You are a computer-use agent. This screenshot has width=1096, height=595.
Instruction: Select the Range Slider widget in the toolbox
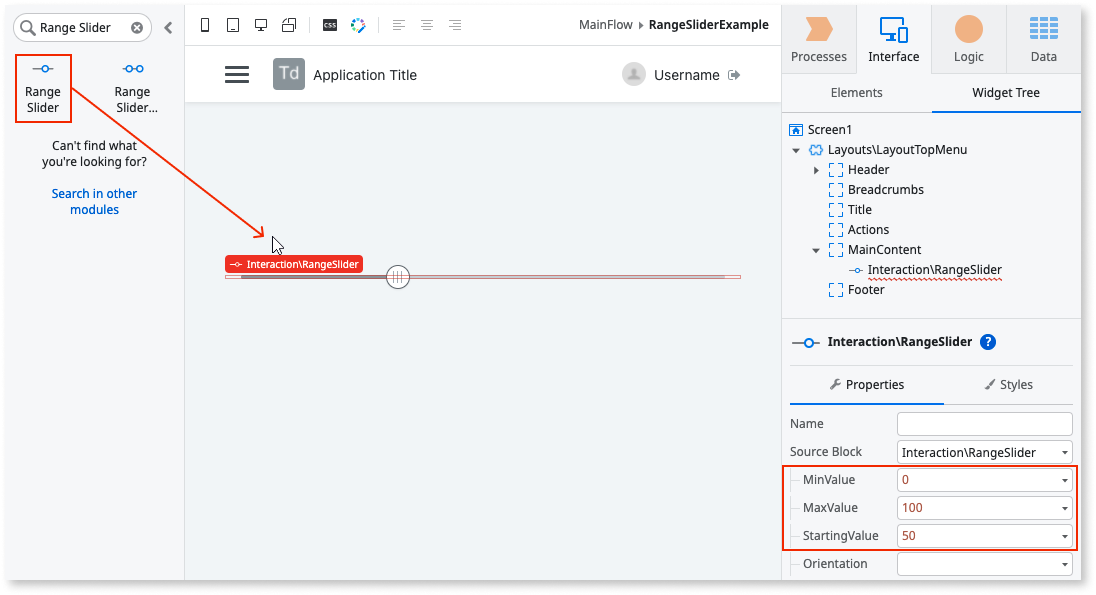click(x=43, y=87)
